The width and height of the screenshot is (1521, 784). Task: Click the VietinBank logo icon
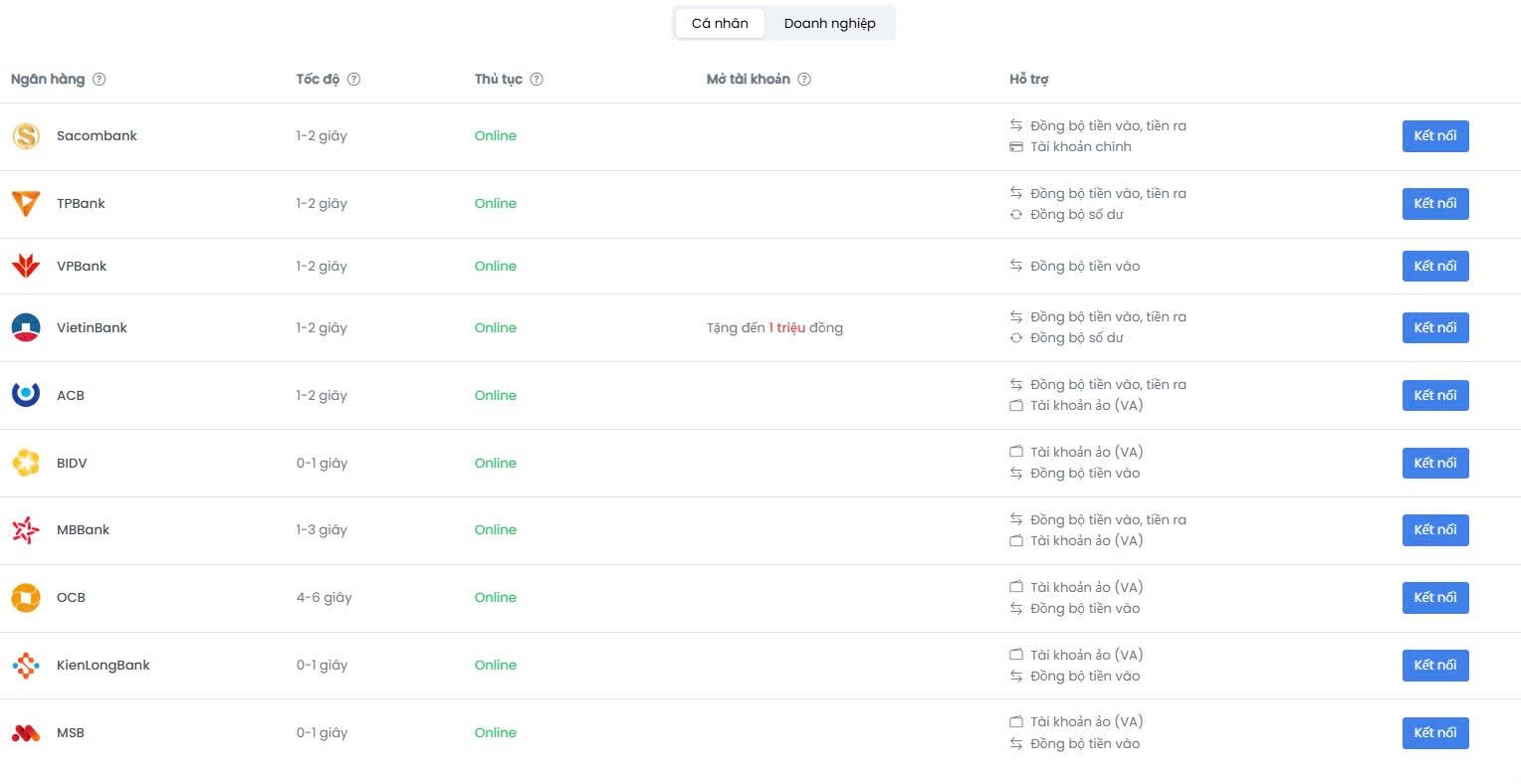26,328
